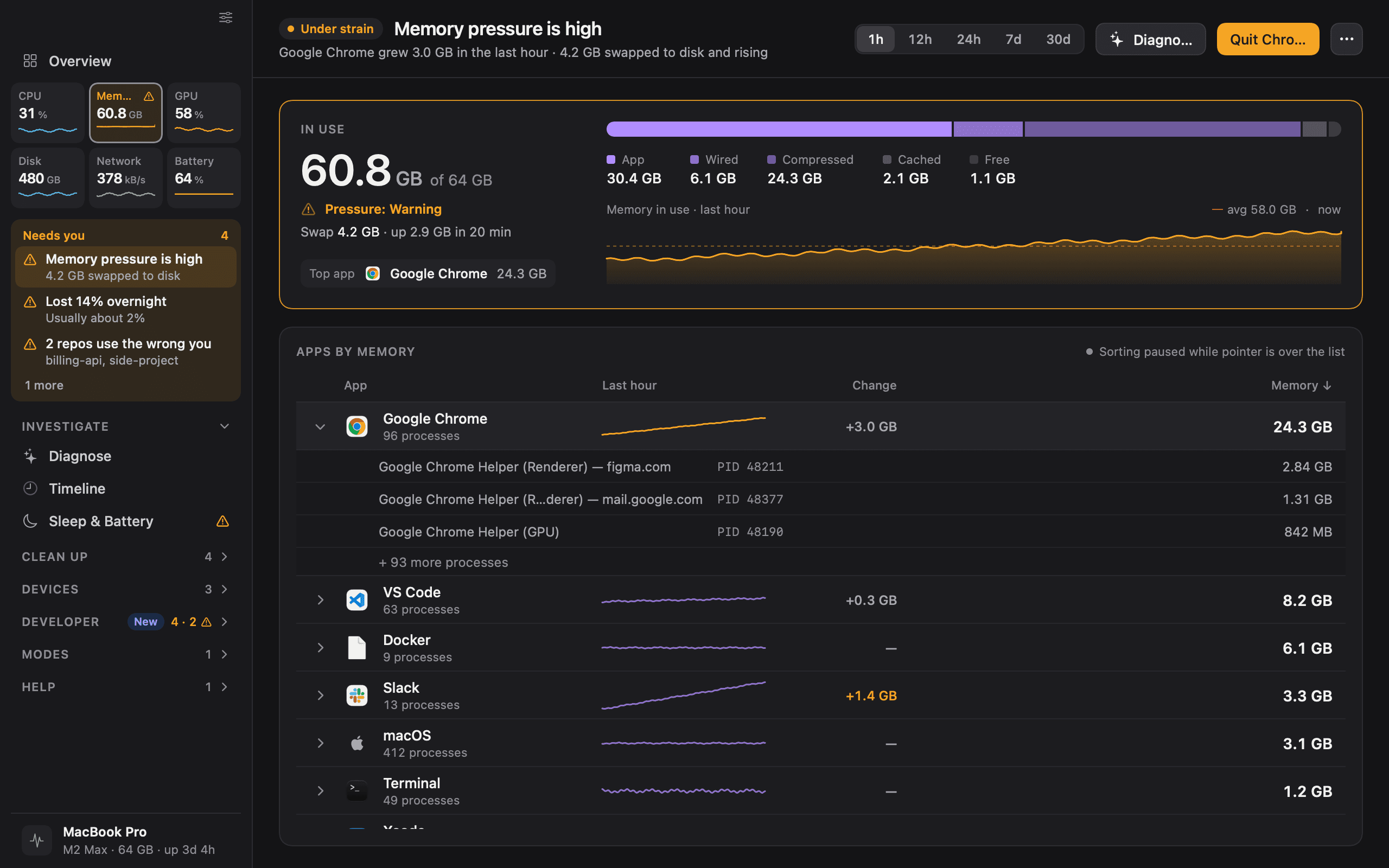Collapse the Google Chrome process list
This screenshot has height=868, width=1389.
[320, 426]
